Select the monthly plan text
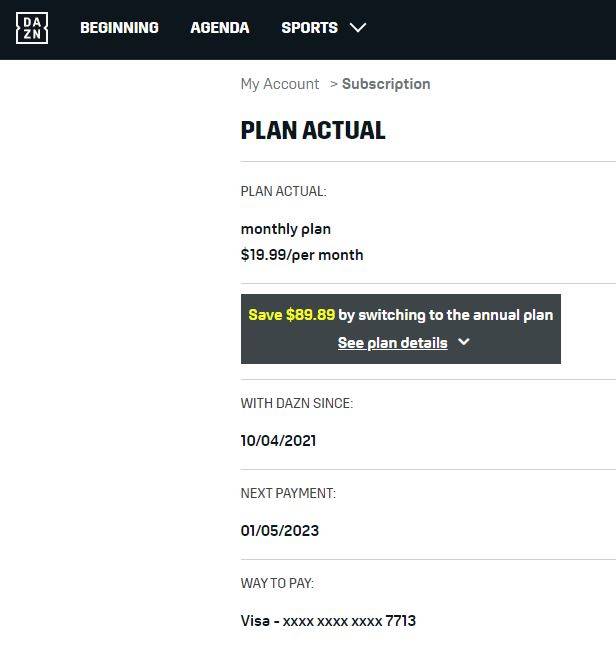 coord(286,229)
